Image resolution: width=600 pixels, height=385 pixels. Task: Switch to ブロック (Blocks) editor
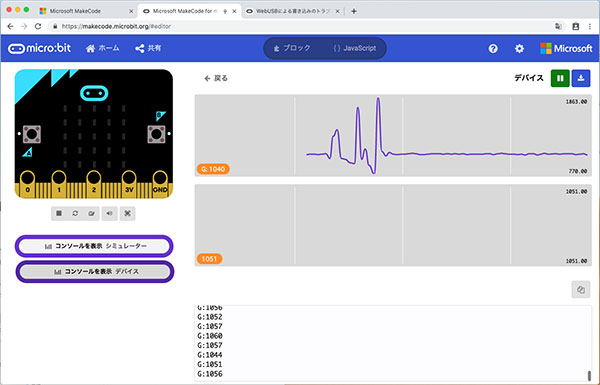click(x=292, y=48)
